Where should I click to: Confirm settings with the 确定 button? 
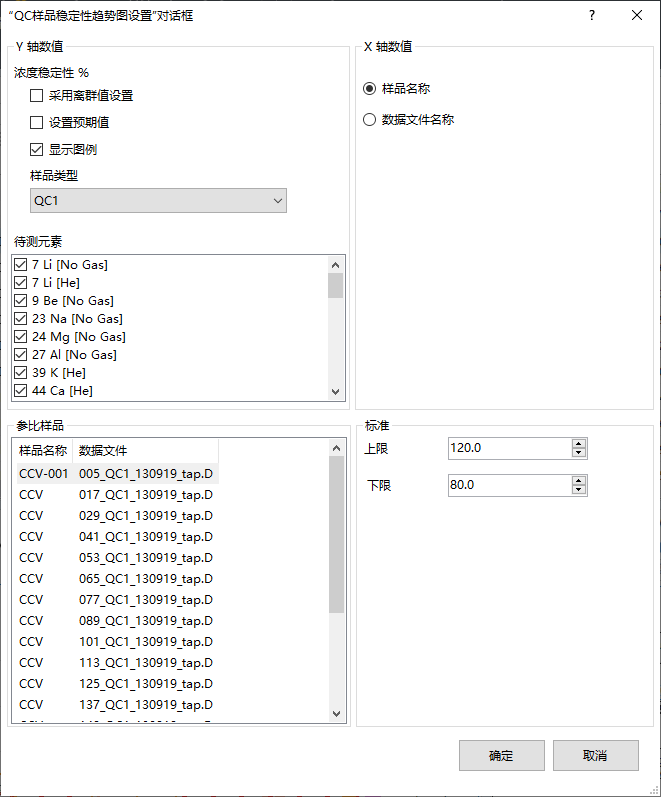pyautogui.click(x=502, y=756)
